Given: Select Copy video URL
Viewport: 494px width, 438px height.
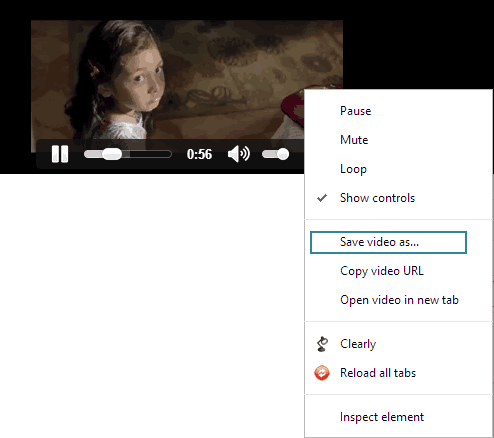Looking at the screenshot, I should [398, 271].
